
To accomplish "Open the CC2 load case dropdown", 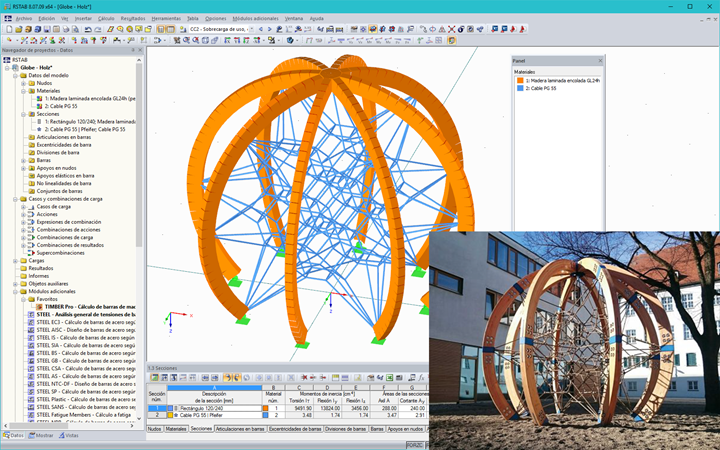I will pyautogui.click(x=252, y=29).
